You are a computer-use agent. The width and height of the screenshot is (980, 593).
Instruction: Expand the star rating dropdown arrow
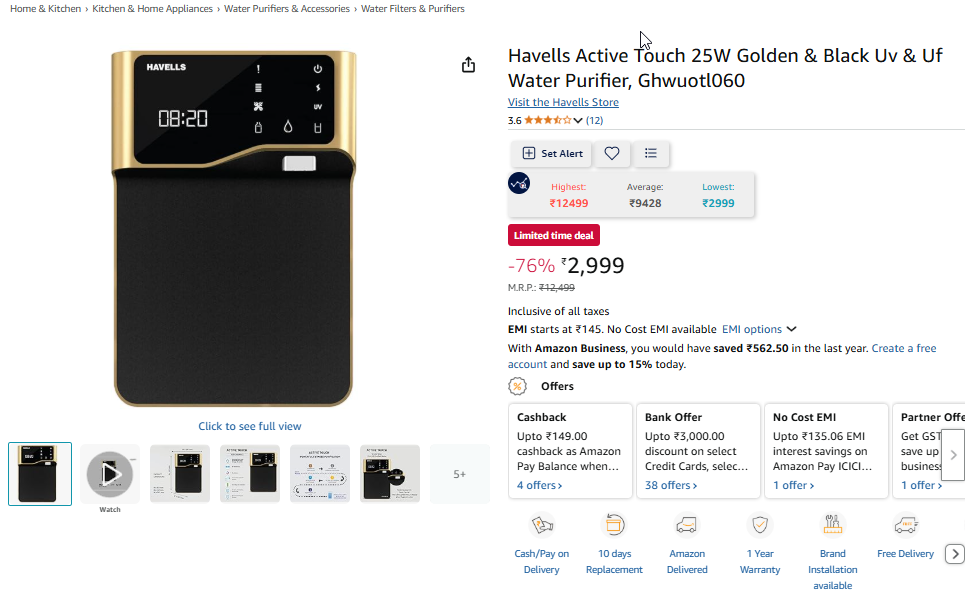point(578,121)
